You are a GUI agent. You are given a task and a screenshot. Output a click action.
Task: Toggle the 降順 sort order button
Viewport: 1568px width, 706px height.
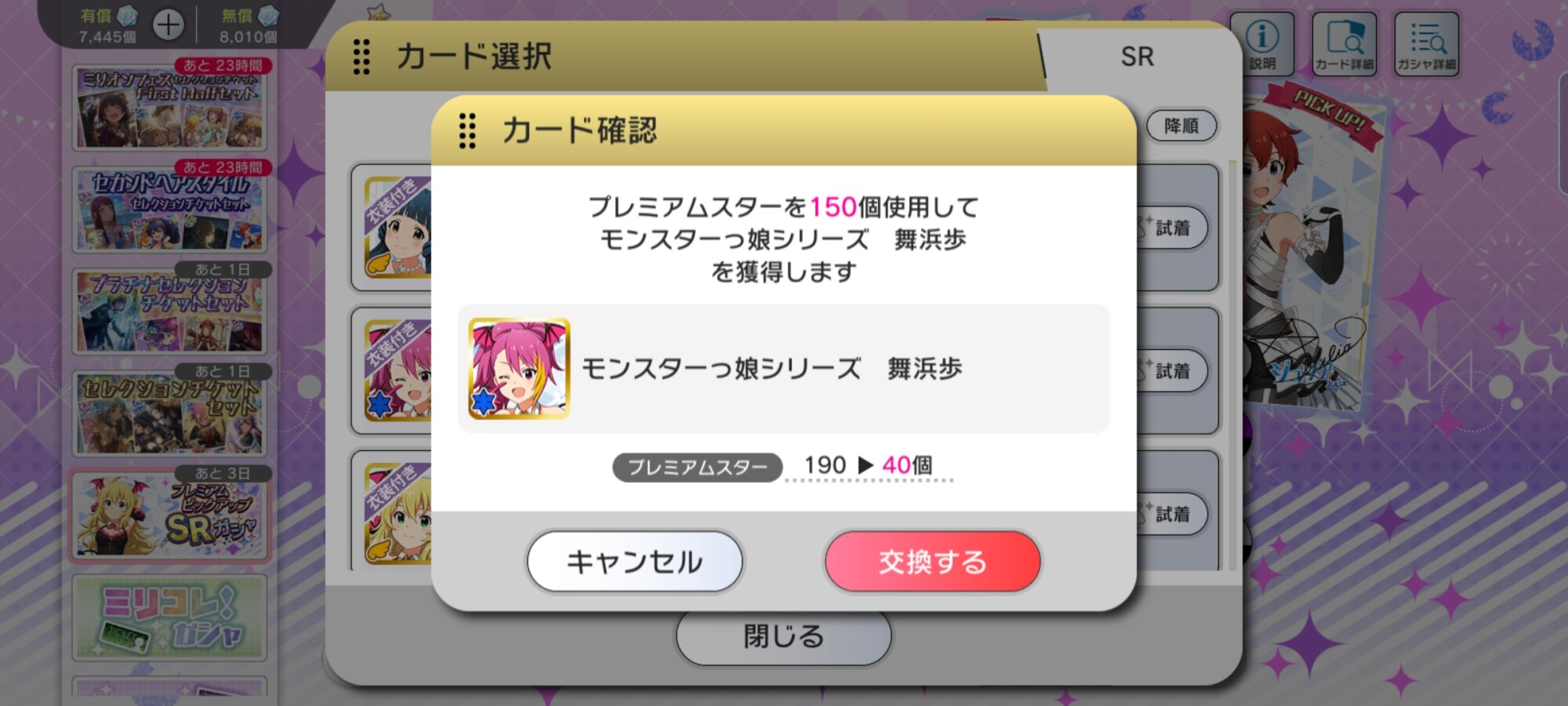[1181, 126]
